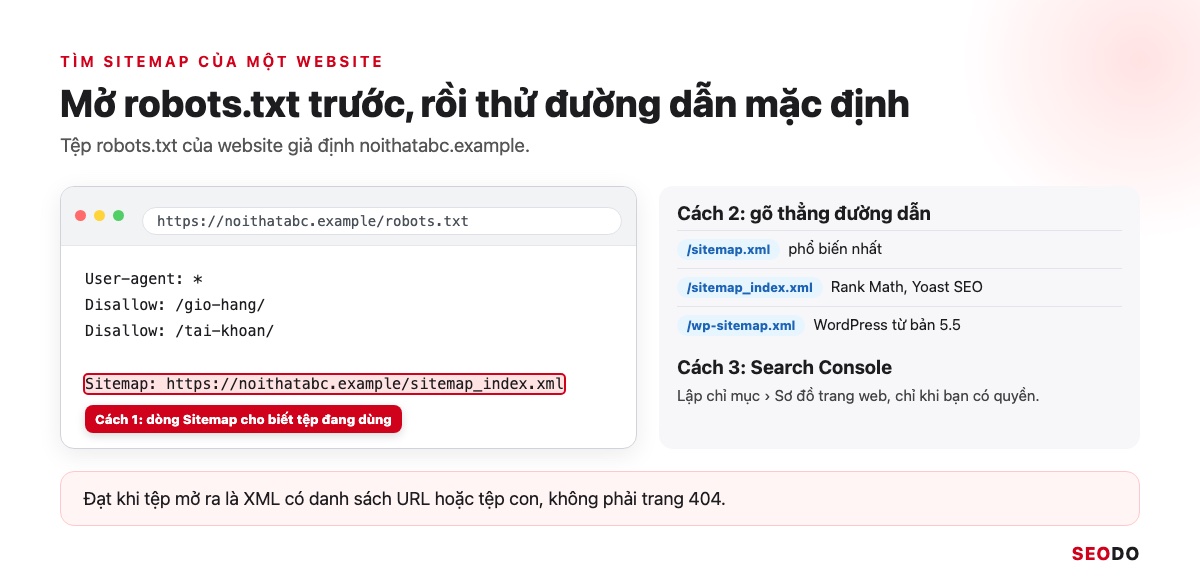Click the 'Cách 2: gõ thẳng đường dẫn' heading
Image resolution: width=1200 pixels, height=586 pixels.
[x=804, y=213]
